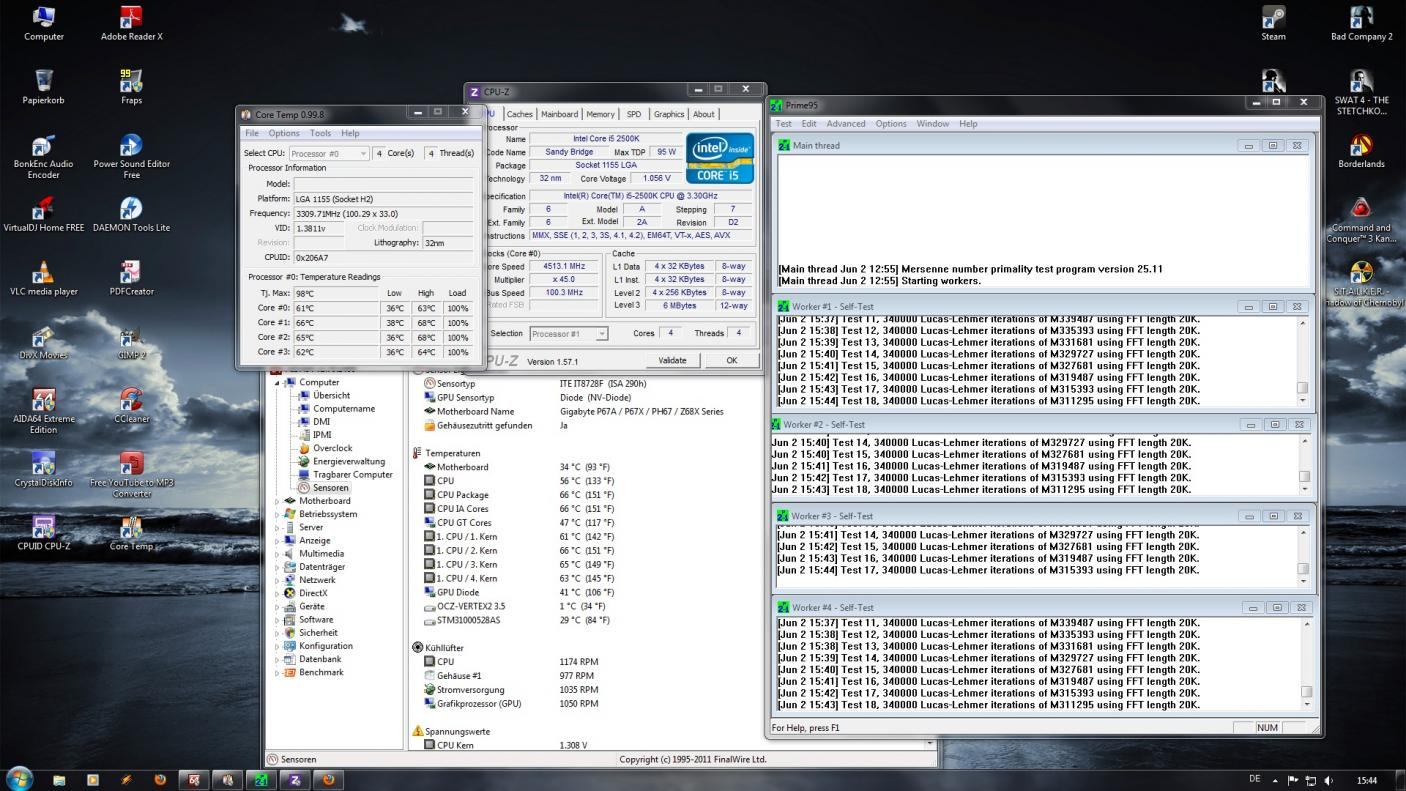1406x791 pixels.
Task: Launch Free YouTube to MP3 Converter icon
Action: (x=131, y=475)
